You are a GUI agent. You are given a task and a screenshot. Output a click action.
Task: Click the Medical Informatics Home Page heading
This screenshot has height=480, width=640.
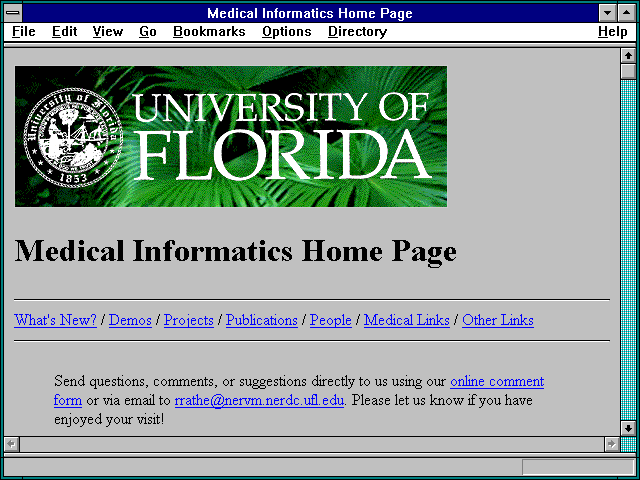(236, 251)
